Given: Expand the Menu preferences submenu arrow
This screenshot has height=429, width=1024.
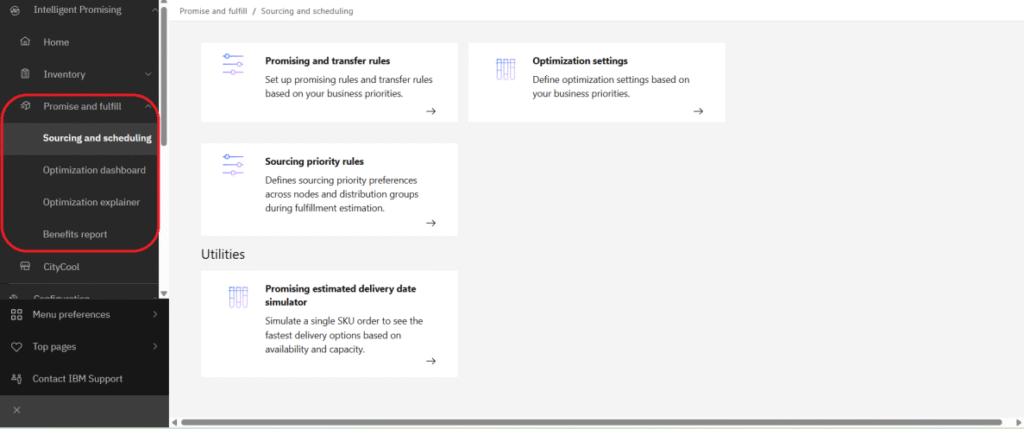Looking at the screenshot, I should click(154, 315).
